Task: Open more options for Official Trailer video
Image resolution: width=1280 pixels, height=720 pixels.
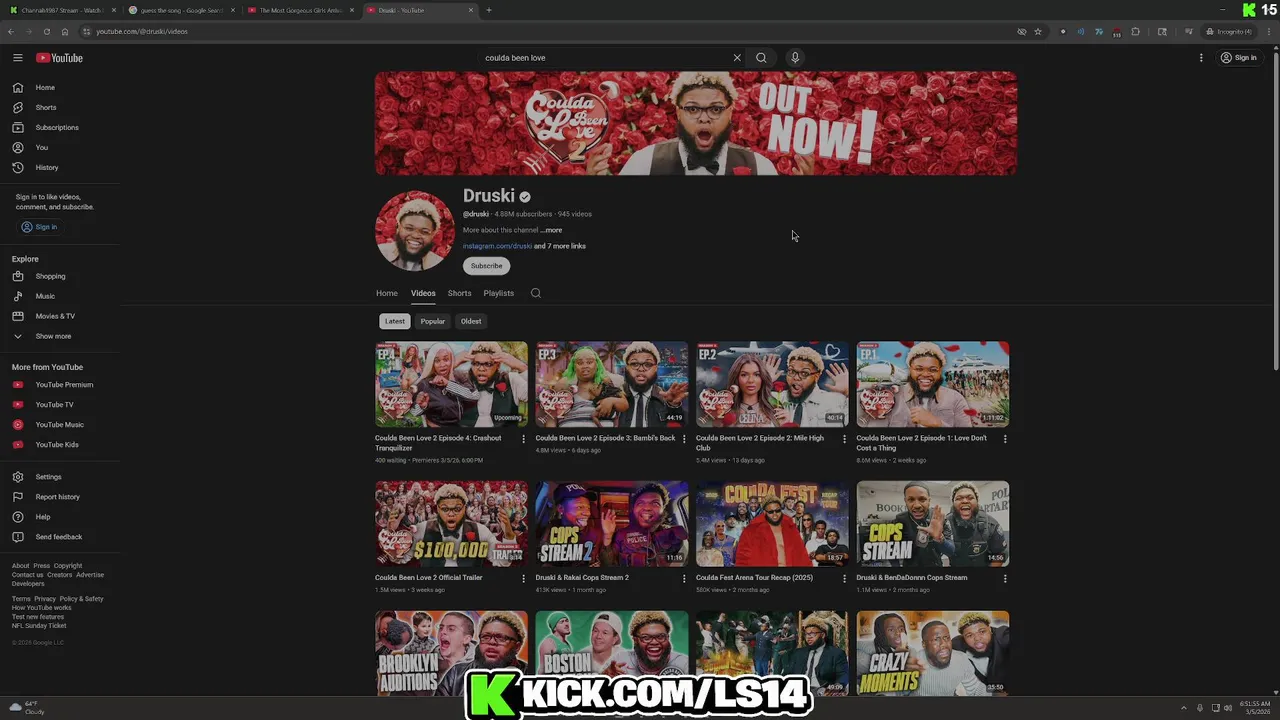Action: pos(523,578)
